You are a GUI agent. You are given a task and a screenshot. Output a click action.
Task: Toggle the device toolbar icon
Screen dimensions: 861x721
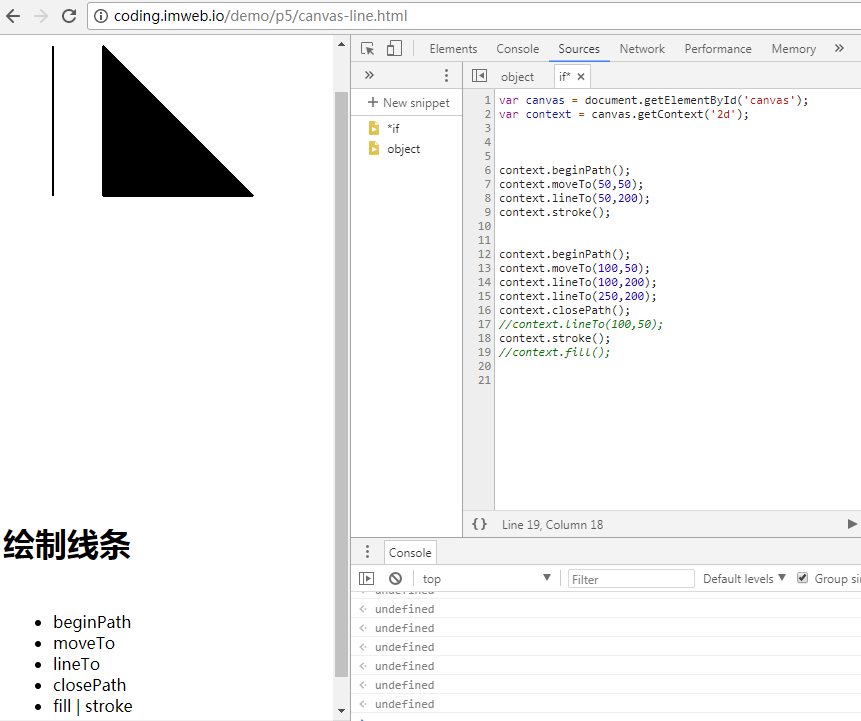pyautogui.click(x=394, y=48)
